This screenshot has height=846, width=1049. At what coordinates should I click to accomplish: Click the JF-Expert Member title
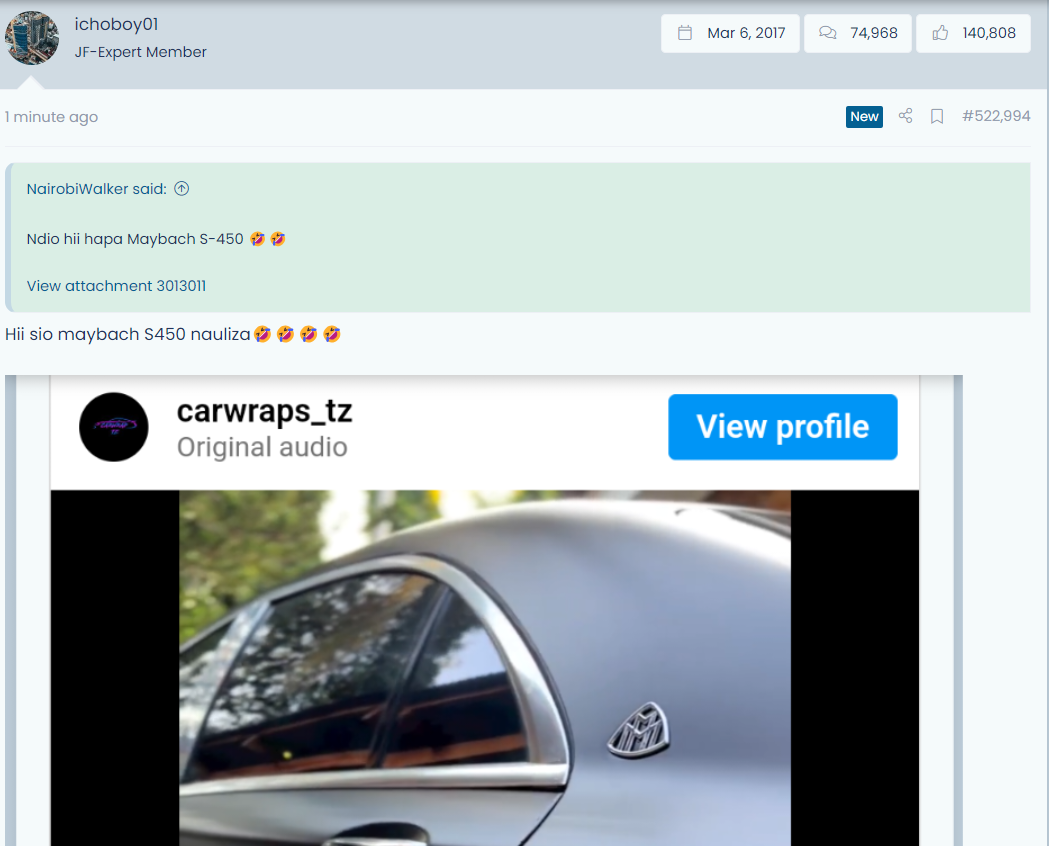coord(140,51)
